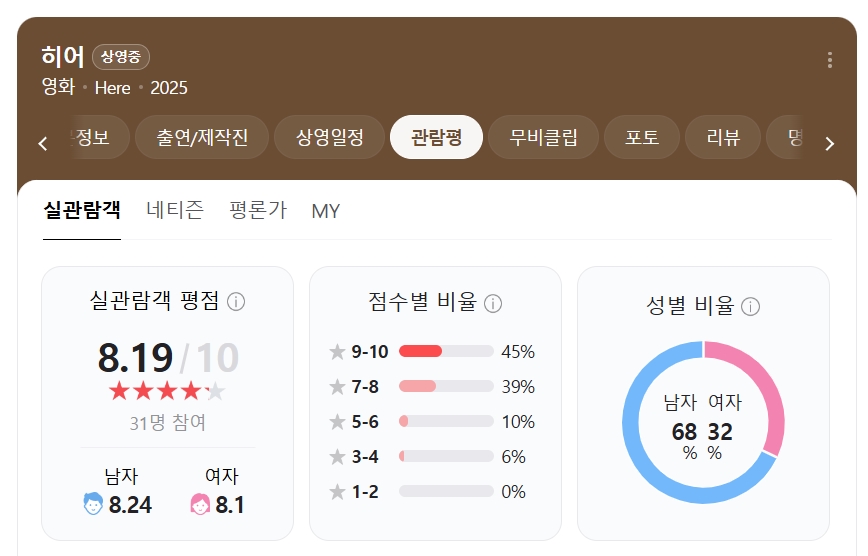The image size is (868, 556).
Task: Show more tabs with right chevron arrow
Action: pos(829,143)
